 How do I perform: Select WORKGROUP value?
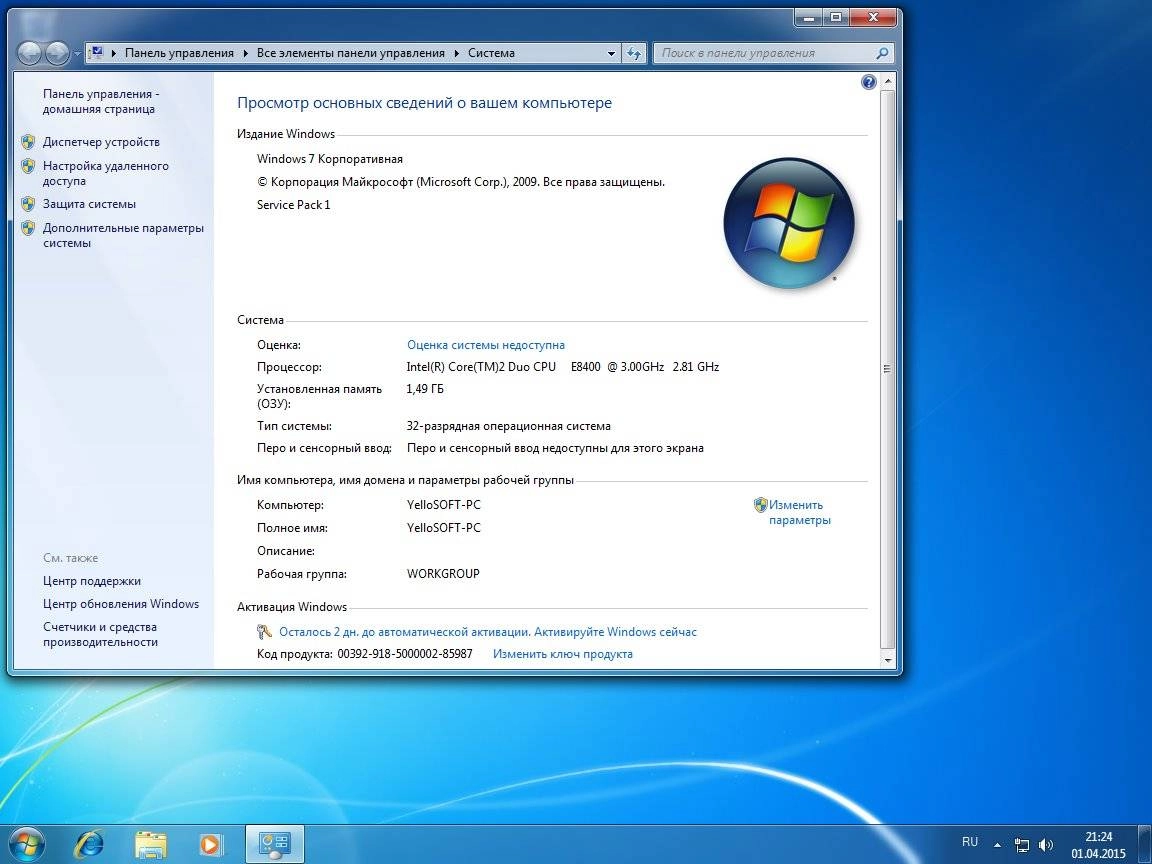[x=443, y=574]
